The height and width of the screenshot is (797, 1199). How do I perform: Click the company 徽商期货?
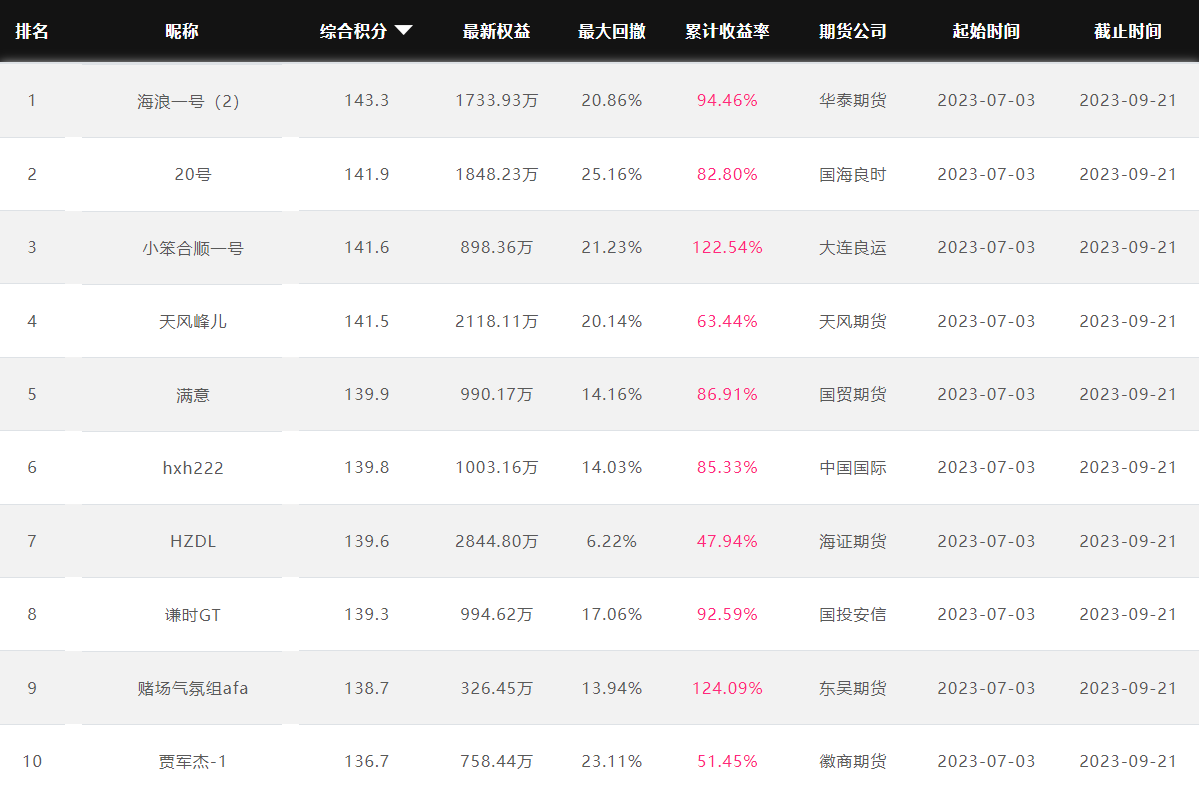tap(853, 761)
